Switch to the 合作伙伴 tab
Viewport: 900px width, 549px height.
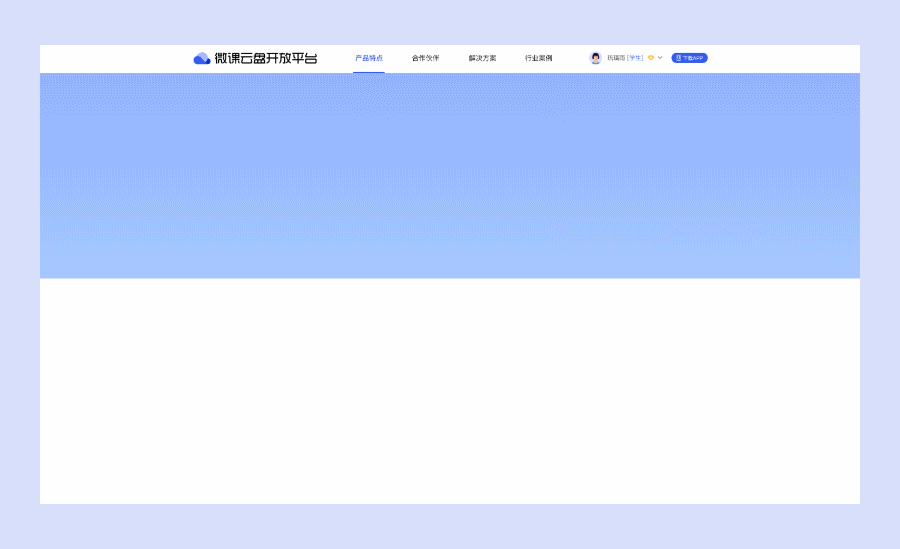[425, 58]
